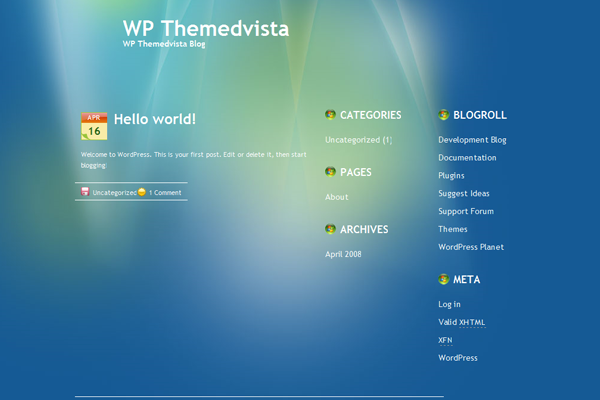
Task: Open the WP Themedvista site title
Action: [x=206, y=28]
